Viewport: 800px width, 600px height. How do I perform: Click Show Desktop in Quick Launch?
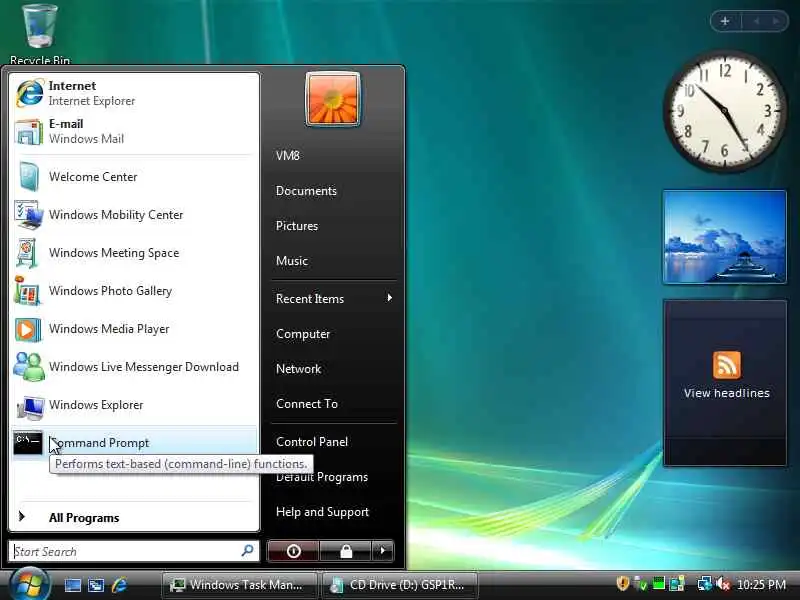72,585
